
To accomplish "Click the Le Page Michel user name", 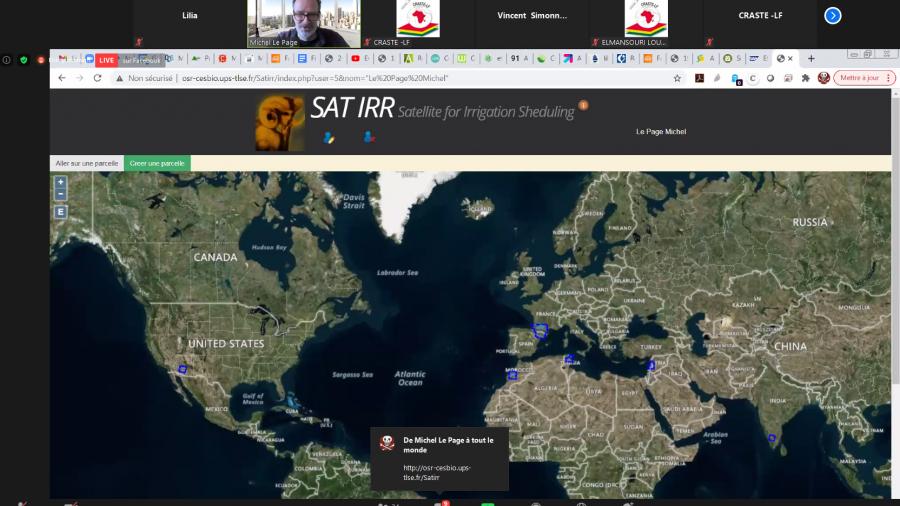I will click(x=661, y=132).
